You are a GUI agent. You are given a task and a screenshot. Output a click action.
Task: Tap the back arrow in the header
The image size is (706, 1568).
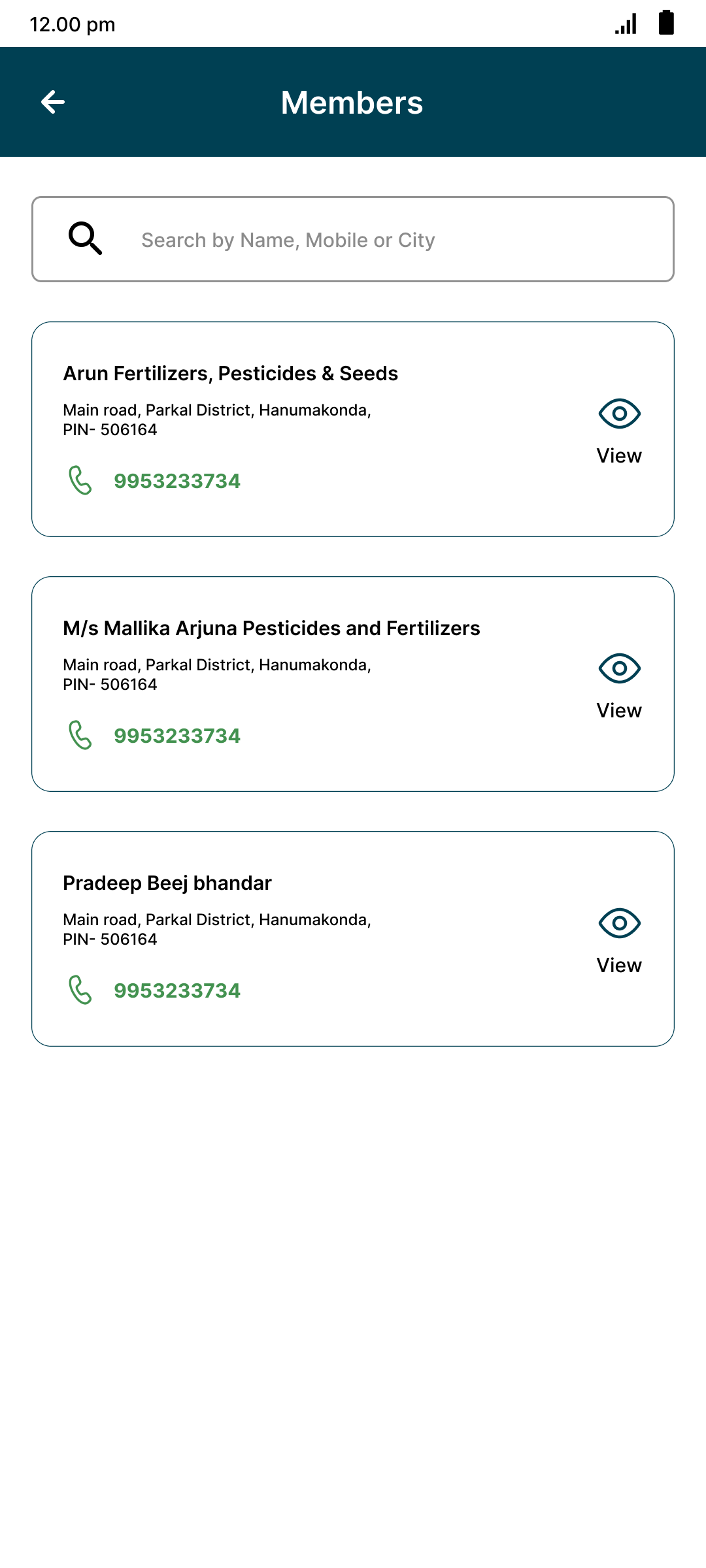click(x=53, y=102)
